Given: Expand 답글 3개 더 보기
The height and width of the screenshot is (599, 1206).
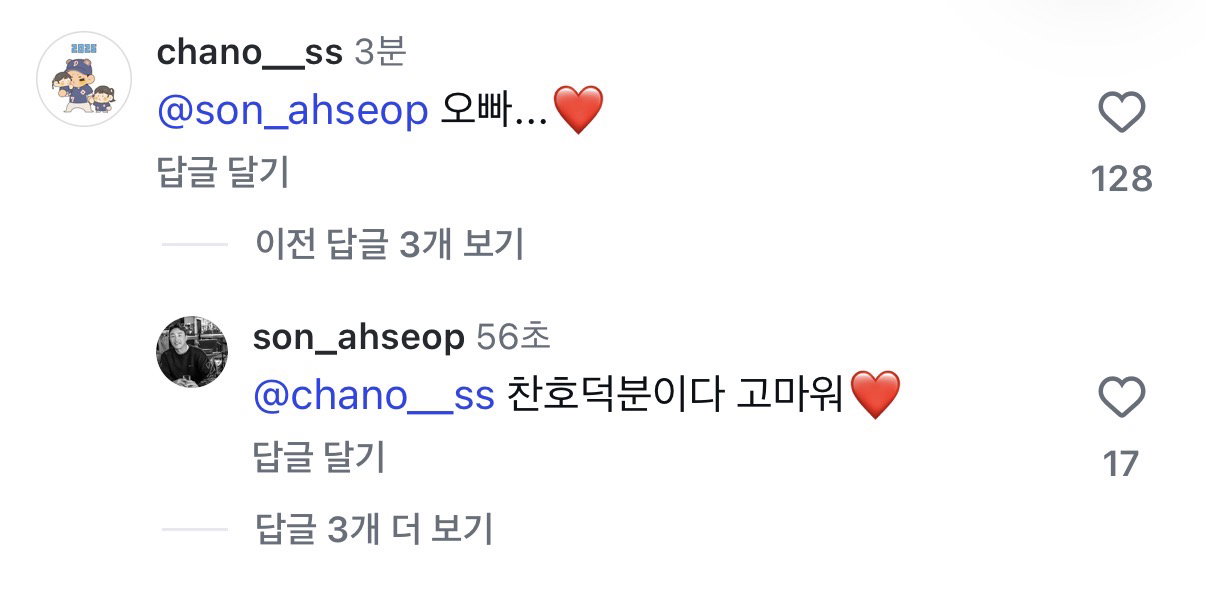Looking at the screenshot, I should (374, 528).
